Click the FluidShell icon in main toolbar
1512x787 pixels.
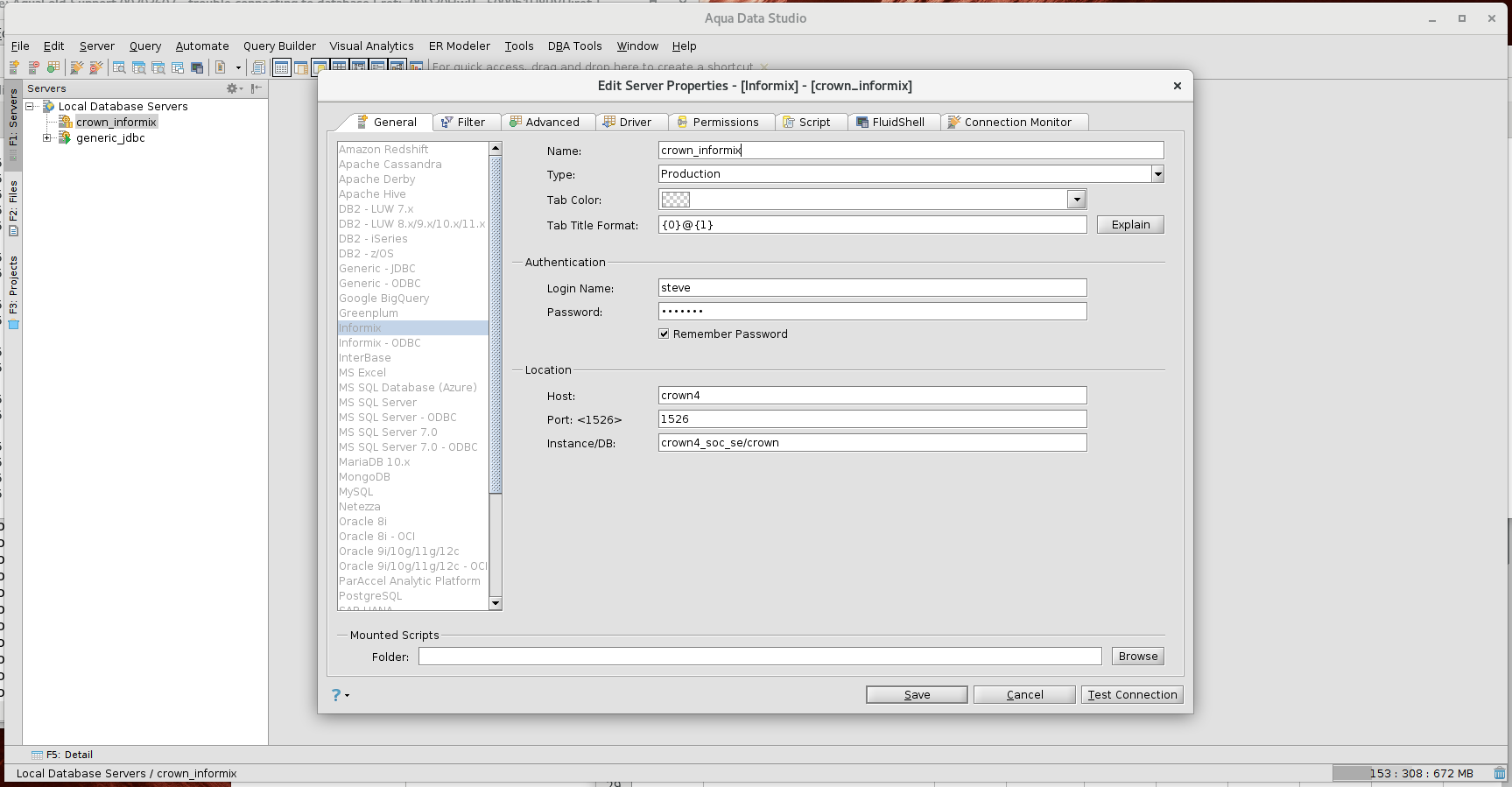pyautogui.click(x=198, y=67)
